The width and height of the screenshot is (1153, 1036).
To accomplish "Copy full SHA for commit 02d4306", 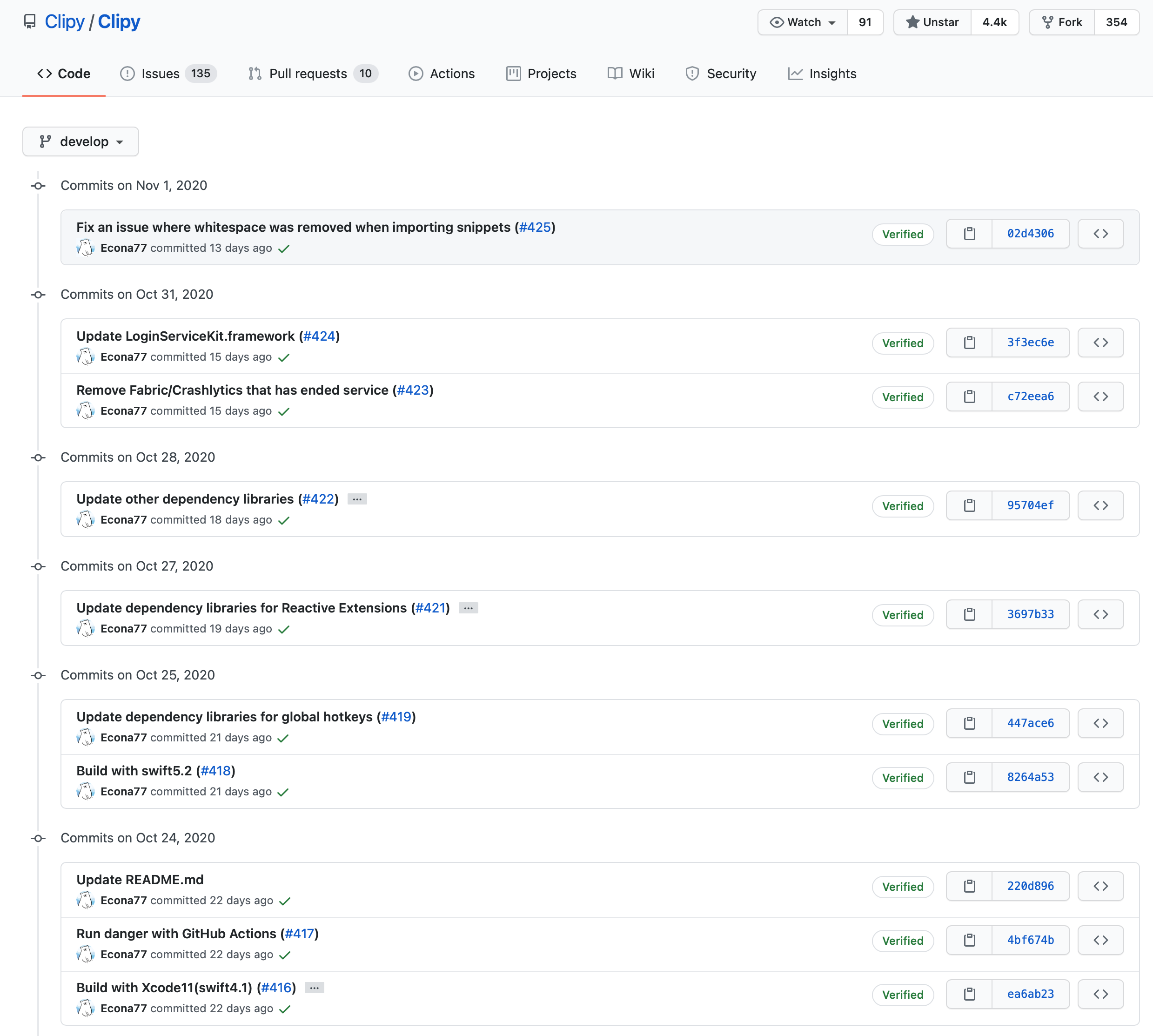I will 969,233.
